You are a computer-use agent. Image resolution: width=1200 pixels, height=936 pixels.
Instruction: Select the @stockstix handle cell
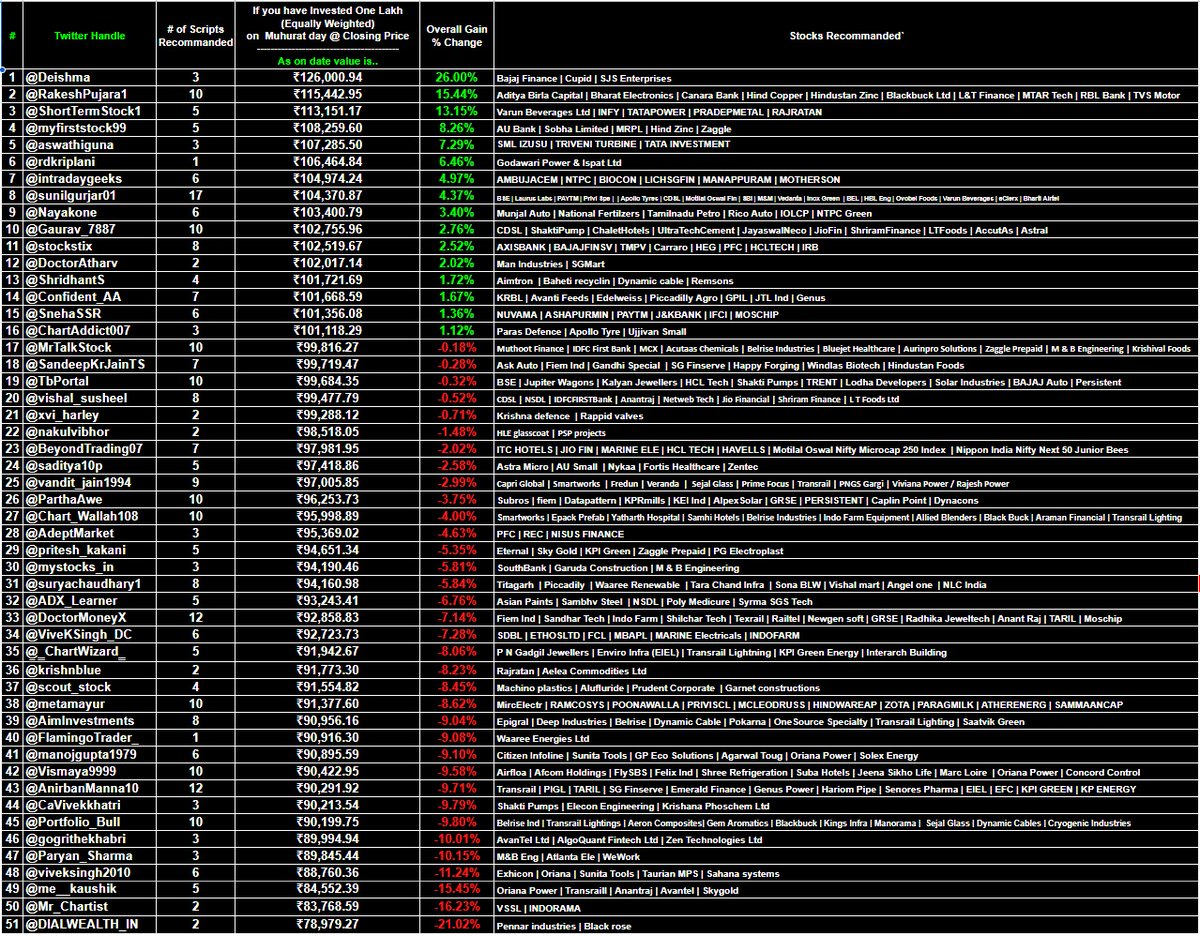(88, 246)
